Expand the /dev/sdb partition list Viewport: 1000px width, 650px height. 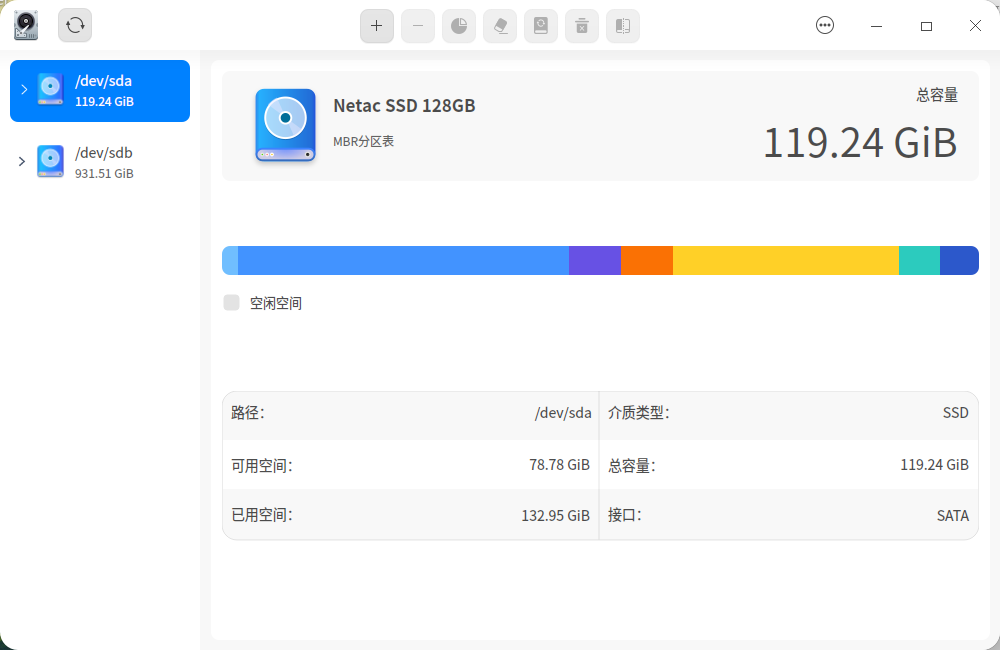22,161
